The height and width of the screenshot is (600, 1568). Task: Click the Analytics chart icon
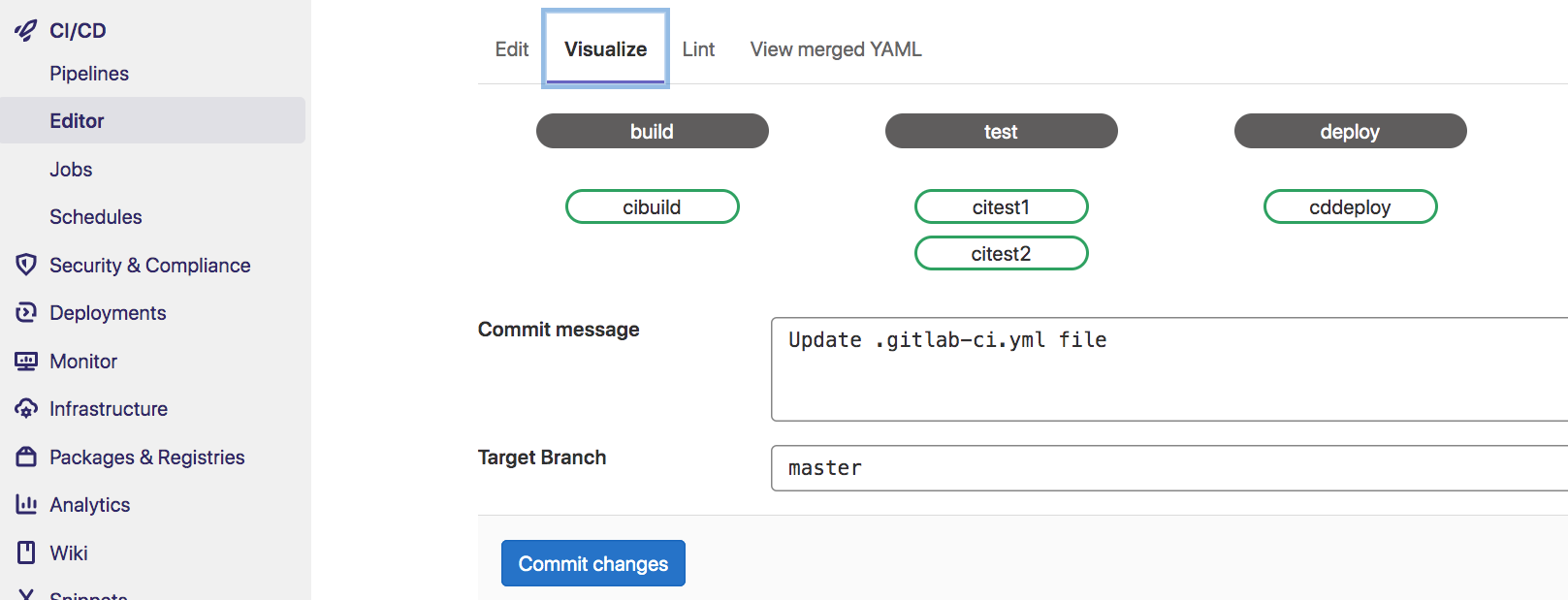(x=26, y=504)
